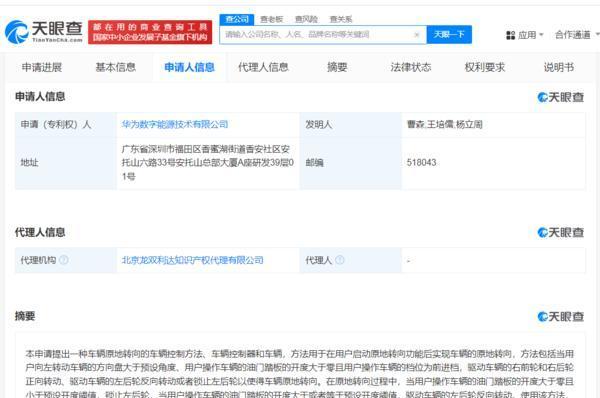Open the 应用 grid icon
This screenshot has height=398, width=600.
[510, 35]
